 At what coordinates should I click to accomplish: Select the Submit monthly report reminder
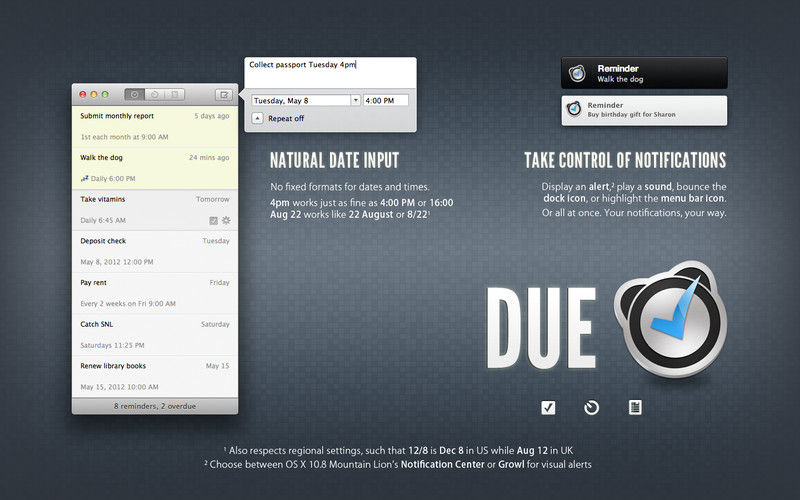click(155, 127)
